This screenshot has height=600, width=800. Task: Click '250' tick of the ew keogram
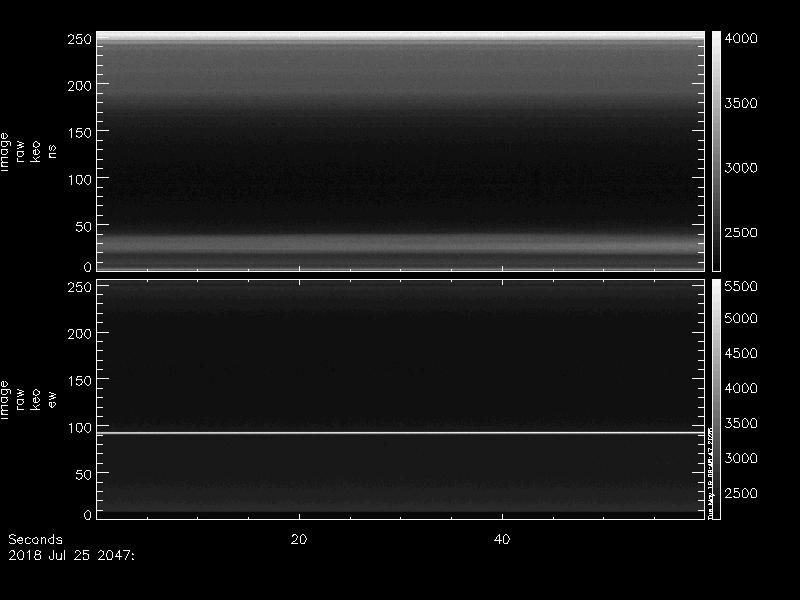click(80, 287)
